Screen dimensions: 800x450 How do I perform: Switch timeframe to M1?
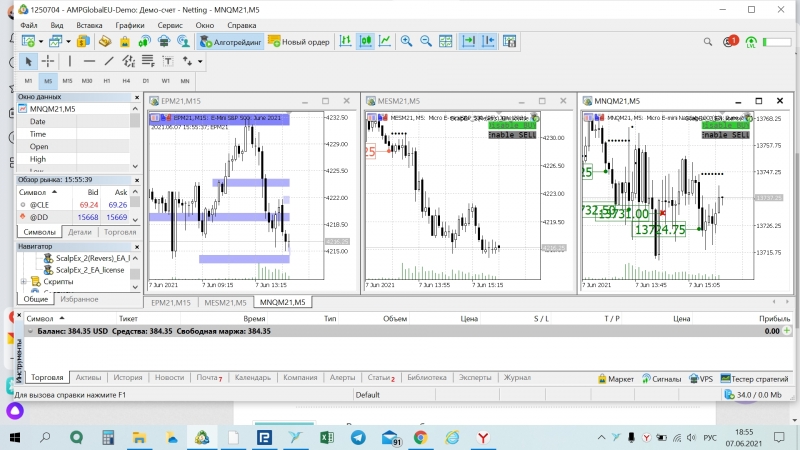[28, 81]
